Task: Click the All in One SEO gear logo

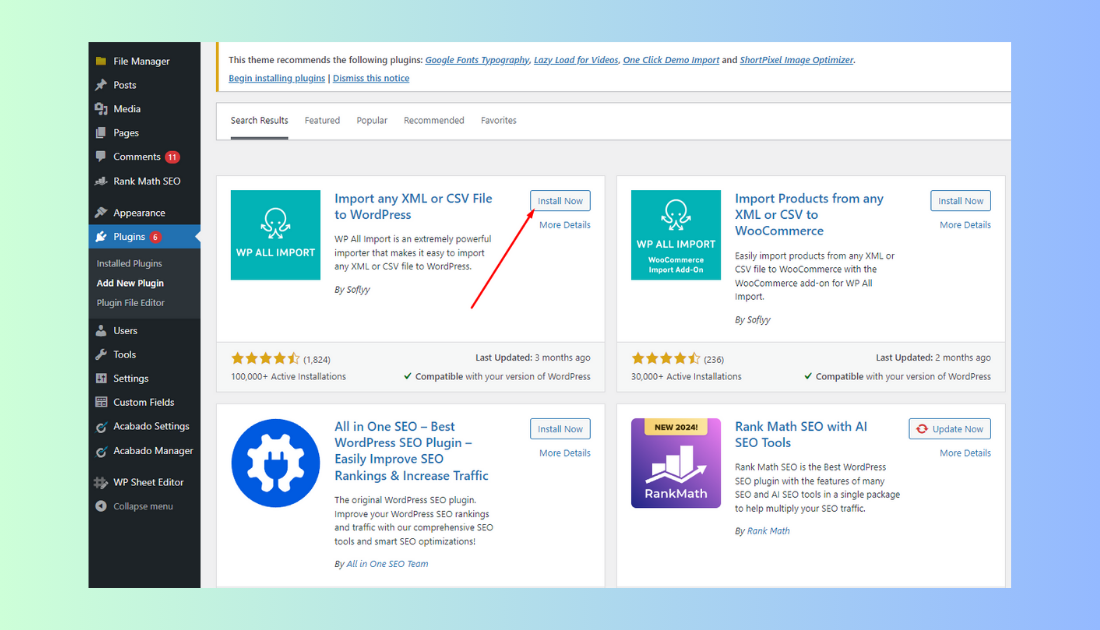Action: 275,463
